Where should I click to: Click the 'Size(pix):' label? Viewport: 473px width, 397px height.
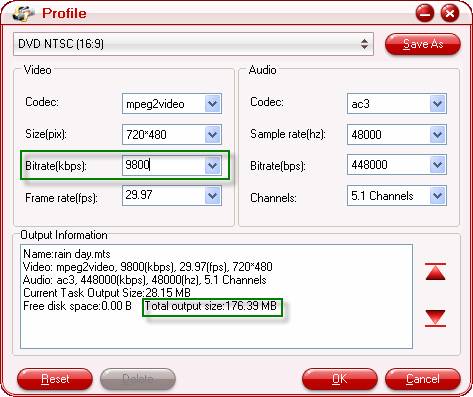click(x=46, y=134)
